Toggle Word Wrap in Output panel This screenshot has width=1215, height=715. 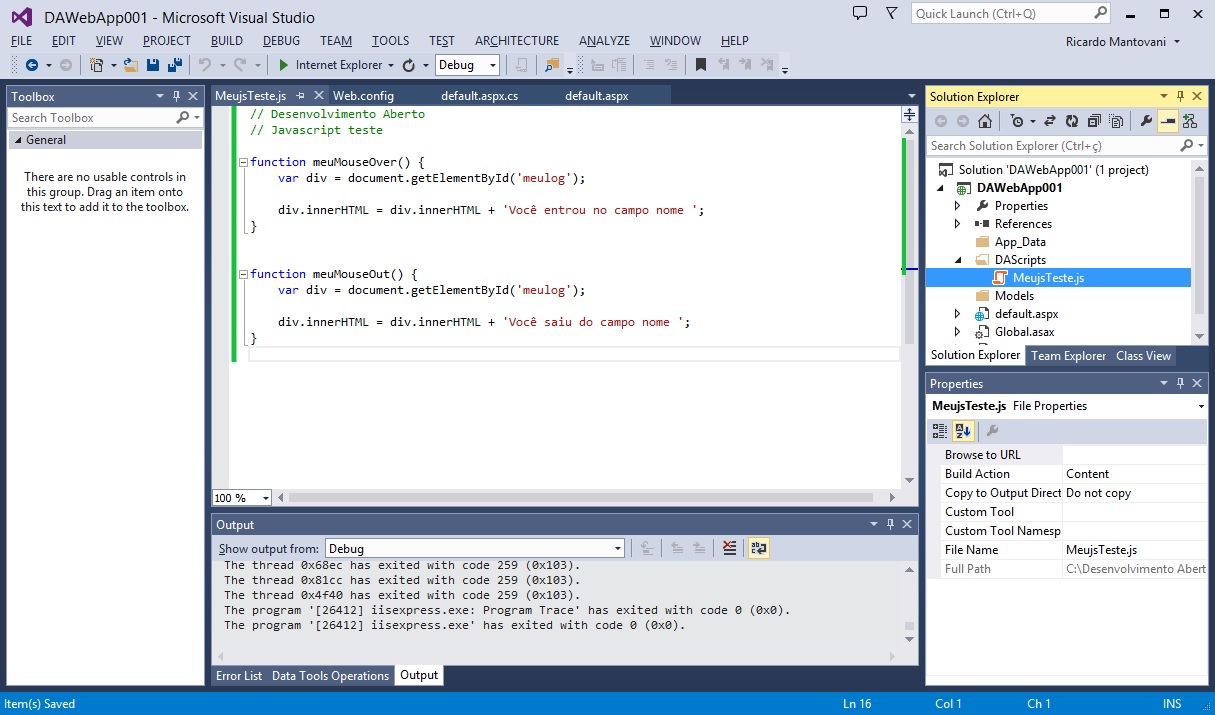click(758, 548)
